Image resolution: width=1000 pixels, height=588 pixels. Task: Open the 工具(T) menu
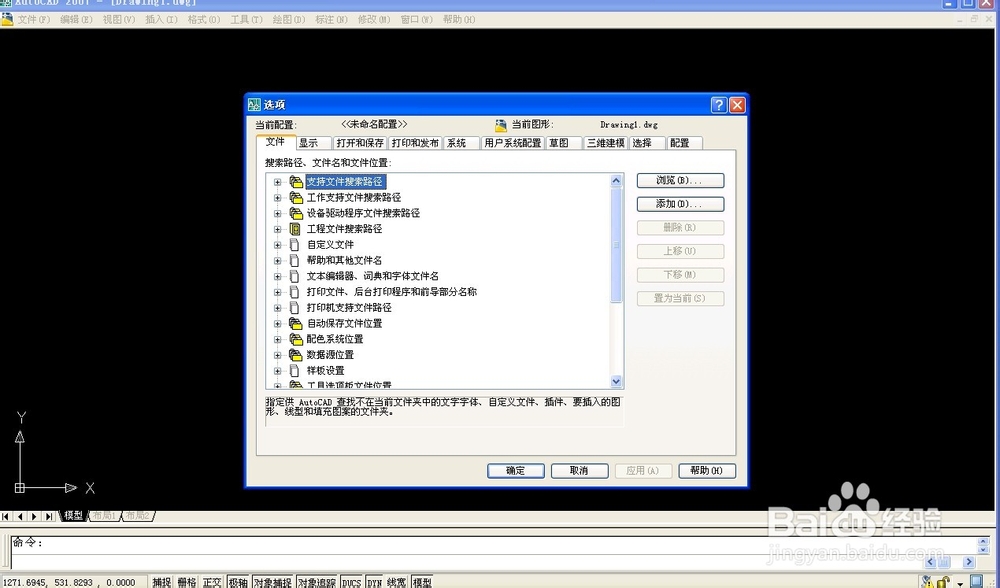point(246,20)
